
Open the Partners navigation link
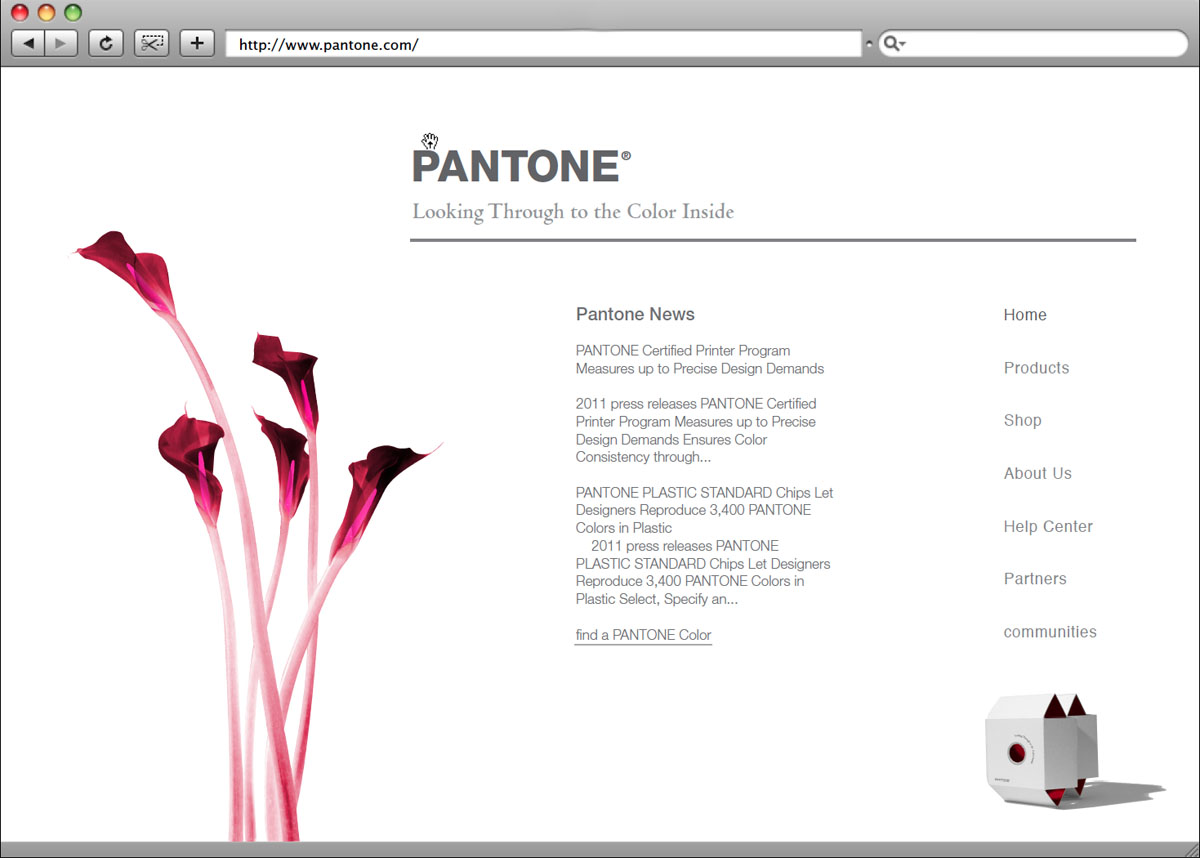1035,579
